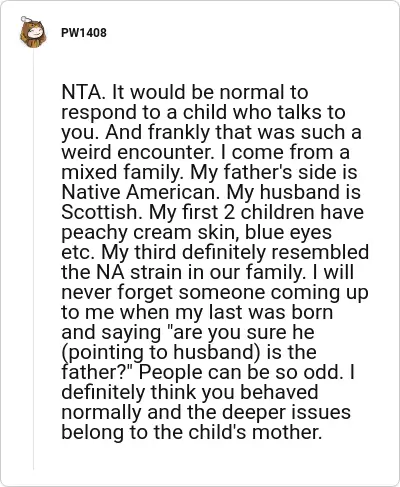This screenshot has width=400, height=487.
Task: Open the PW1408 user avatar
Action: coord(33,32)
